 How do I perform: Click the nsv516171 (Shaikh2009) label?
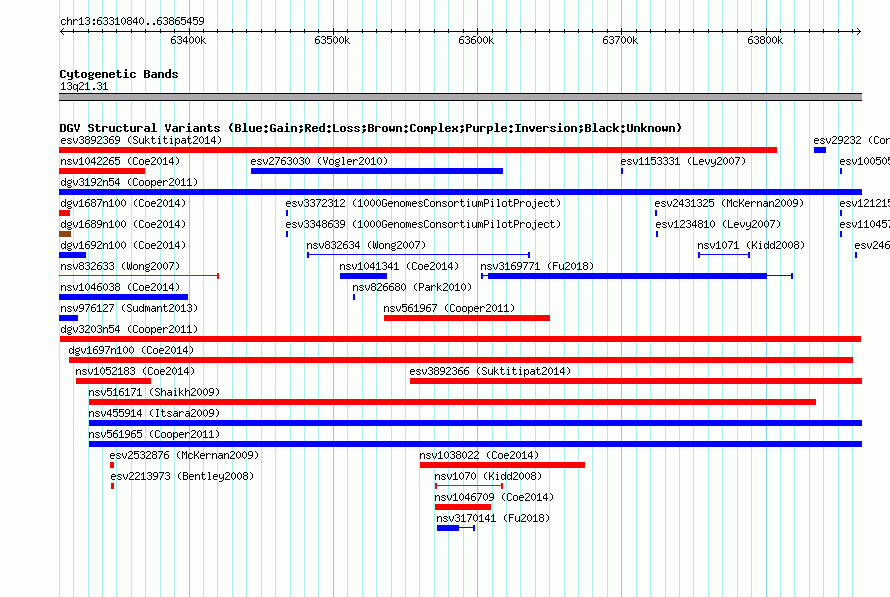pyautogui.click(x=154, y=392)
